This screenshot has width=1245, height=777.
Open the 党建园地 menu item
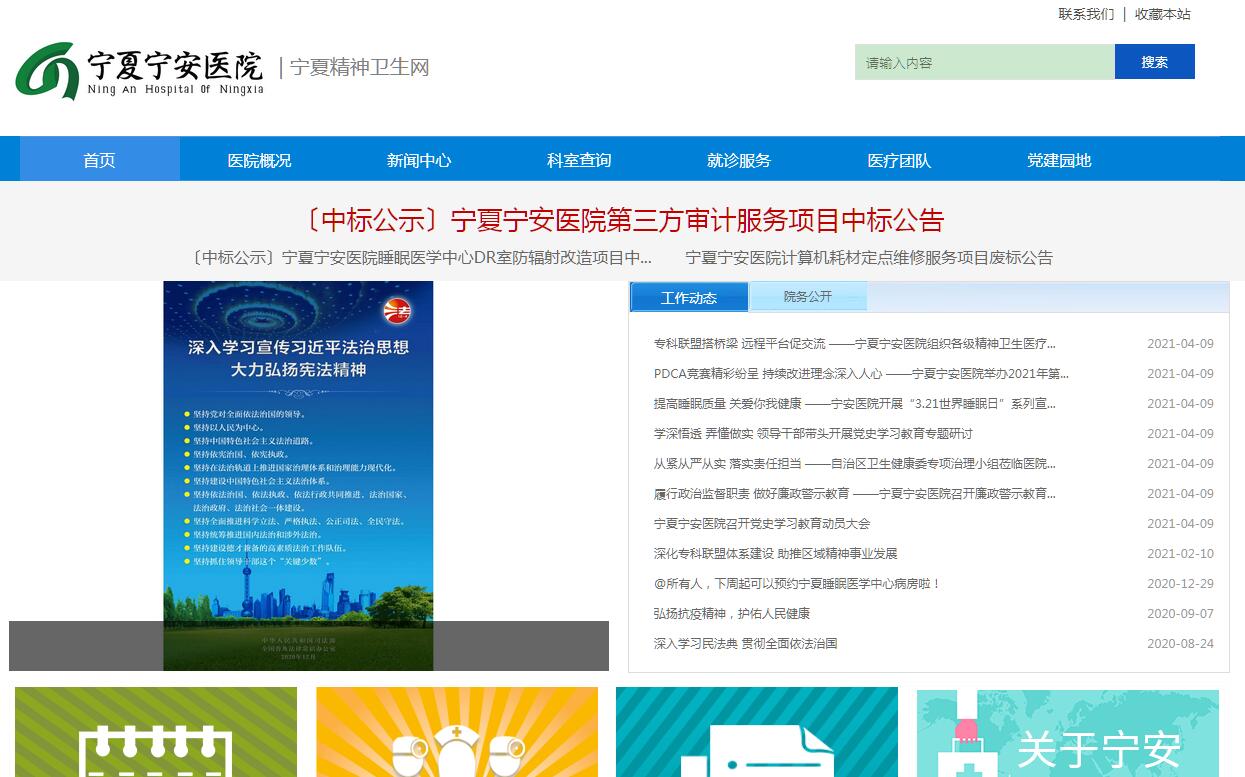[1060, 160]
